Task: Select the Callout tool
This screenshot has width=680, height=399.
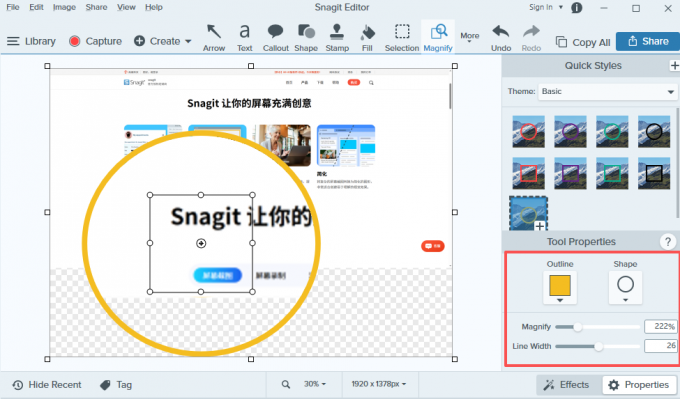Action: pos(275,38)
